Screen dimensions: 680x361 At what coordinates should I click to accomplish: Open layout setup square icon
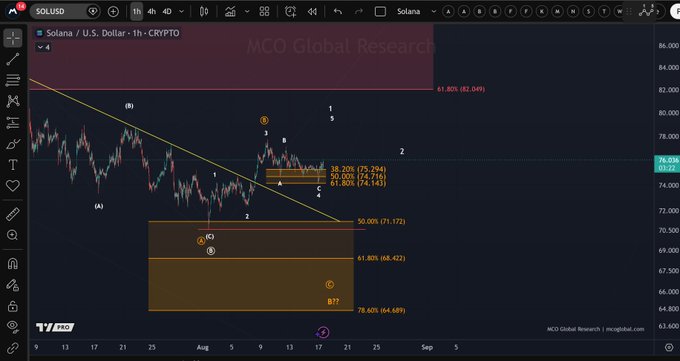tap(380, 12)
